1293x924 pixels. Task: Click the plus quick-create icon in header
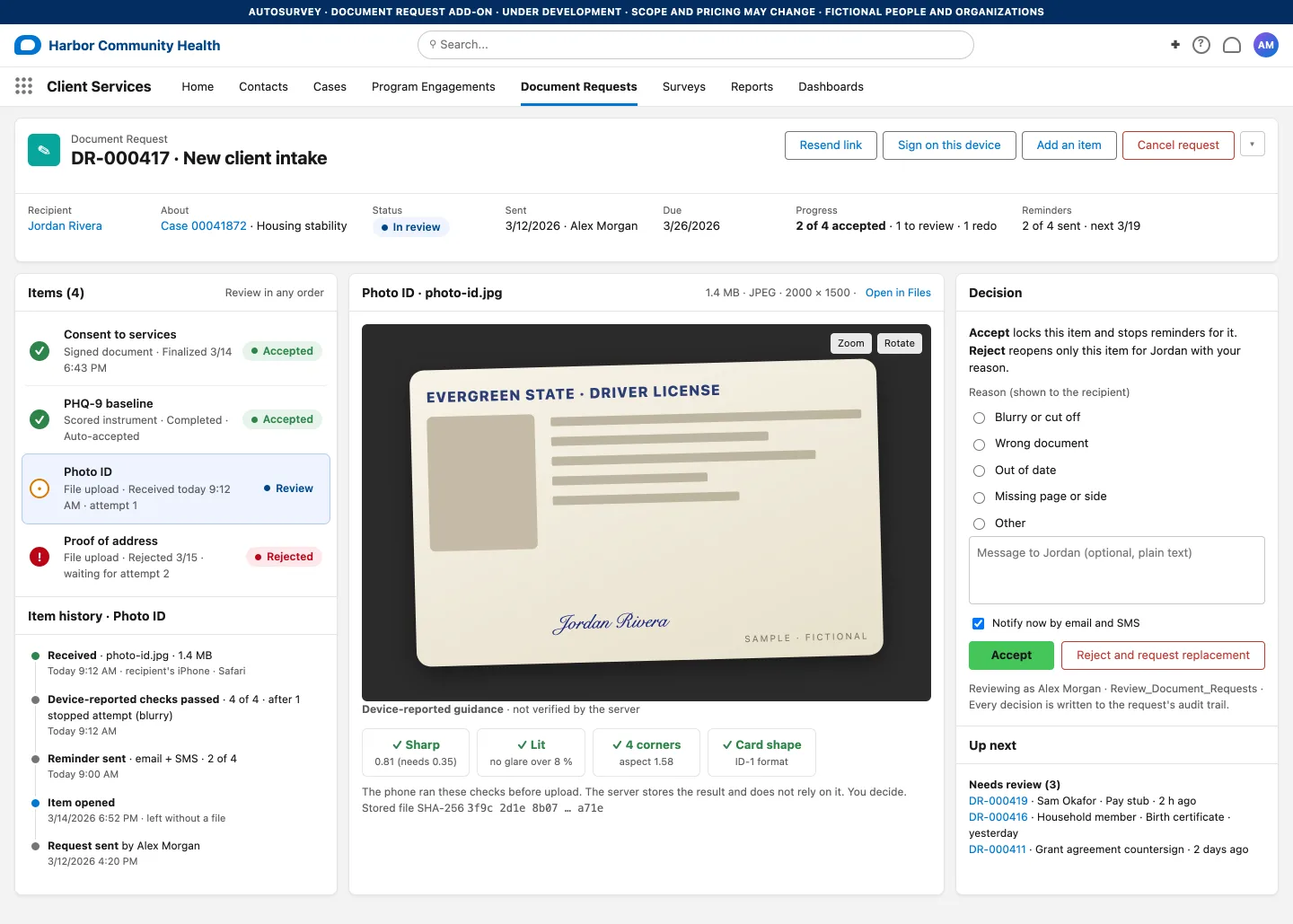tap(1175, 45)
